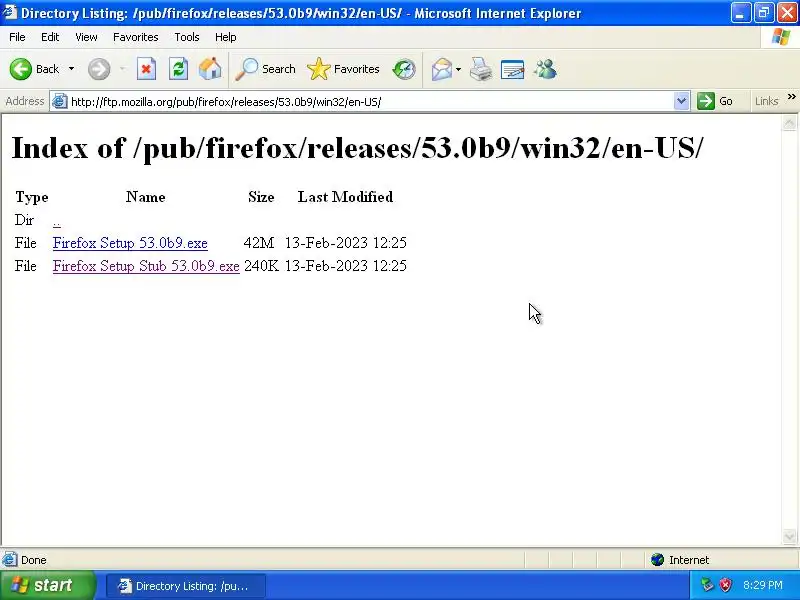800x600 pixels.
Task: Stop page loading with red X icon
Action: (x=146, y=69)
